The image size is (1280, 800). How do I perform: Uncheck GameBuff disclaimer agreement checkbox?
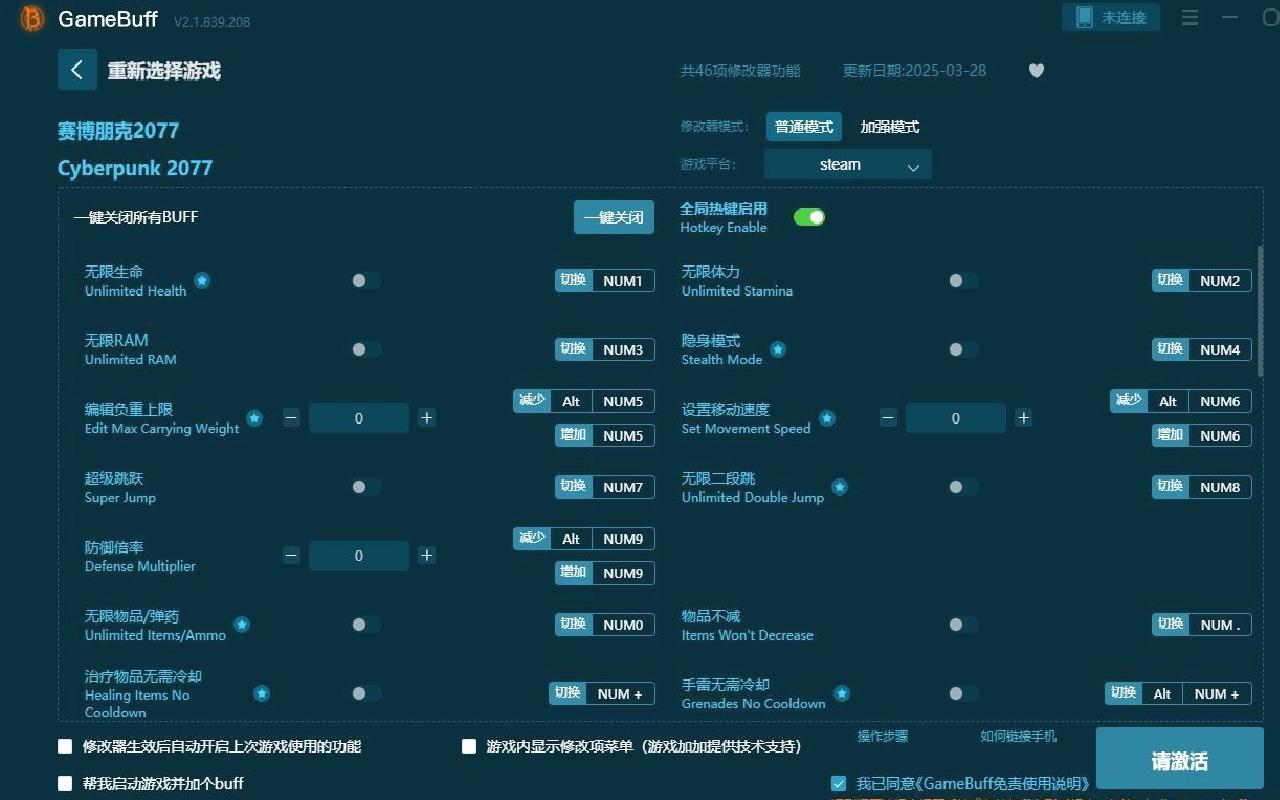tap(839, 784)
